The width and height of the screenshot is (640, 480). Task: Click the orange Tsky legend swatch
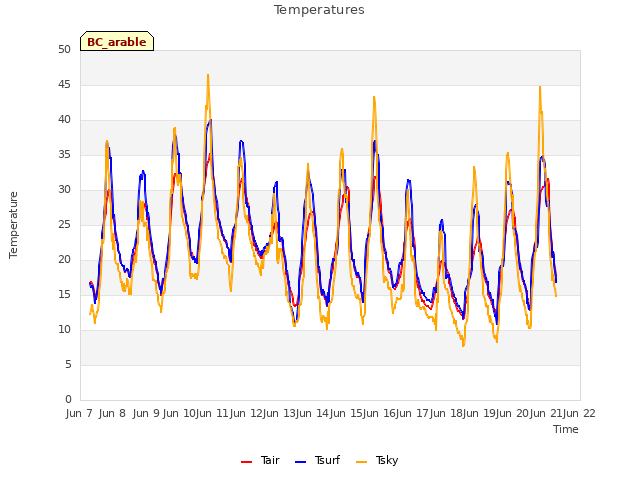361,462
